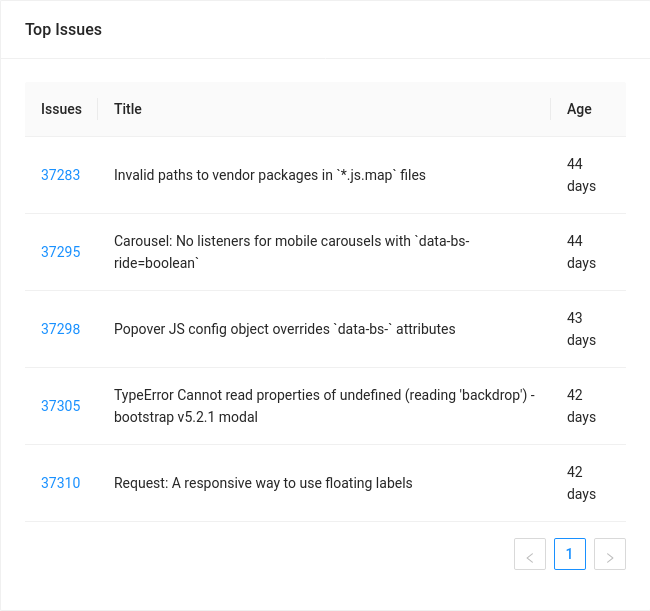Viewport: 650px width, 611px height.
Task: Select page 1 in pagination
Action: coord(570,554)
